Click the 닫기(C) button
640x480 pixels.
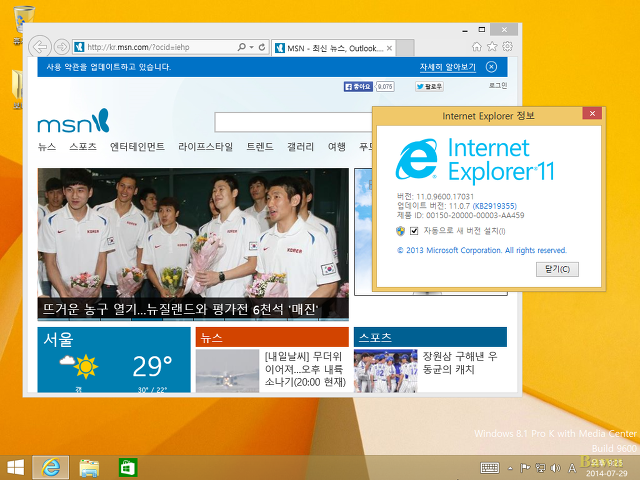coord(557,269)
